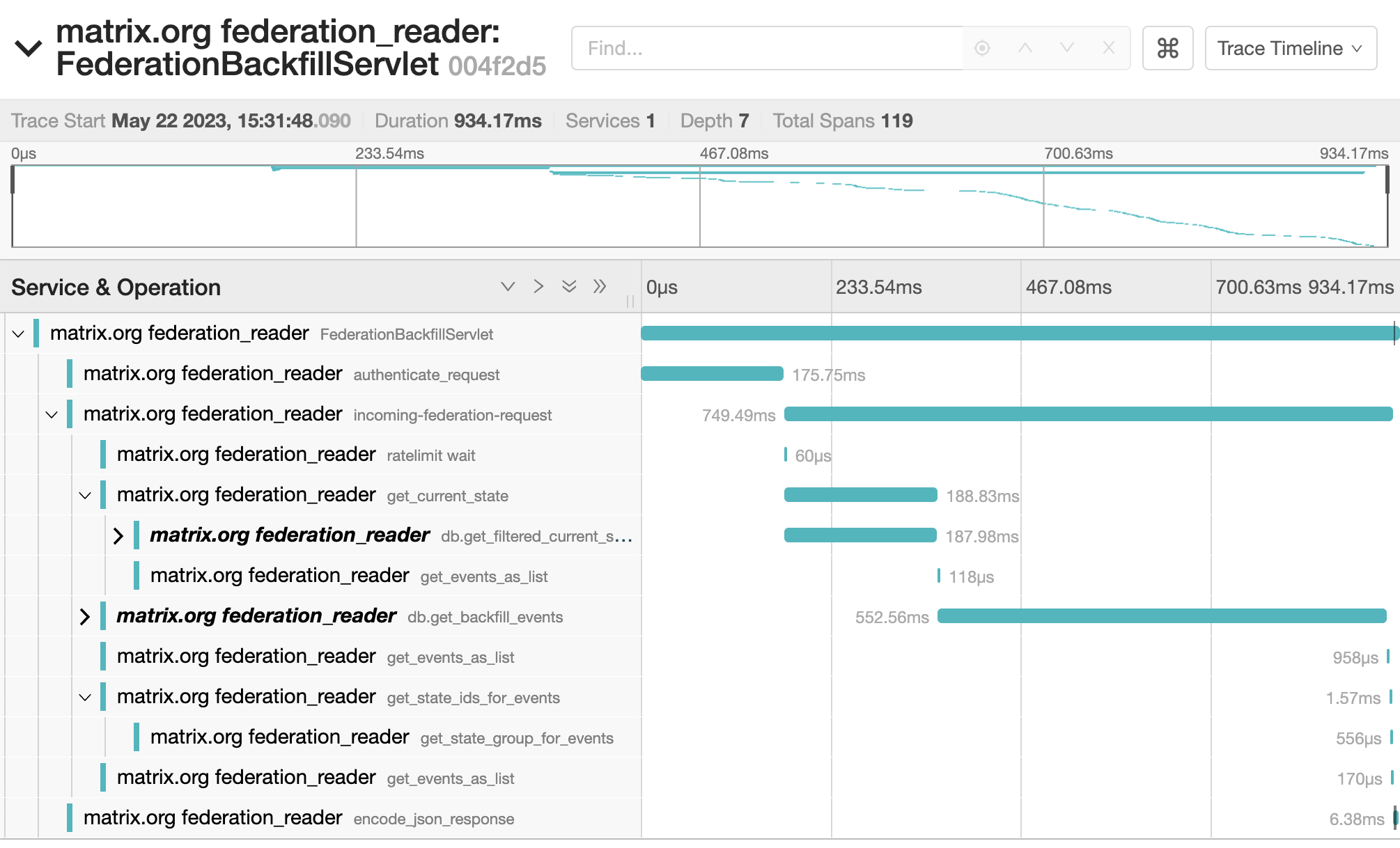The height and width of the screenshot is (848, 1400).
Task: Collapse all spans with double chevron icon
Action: [x=568, y=286]
